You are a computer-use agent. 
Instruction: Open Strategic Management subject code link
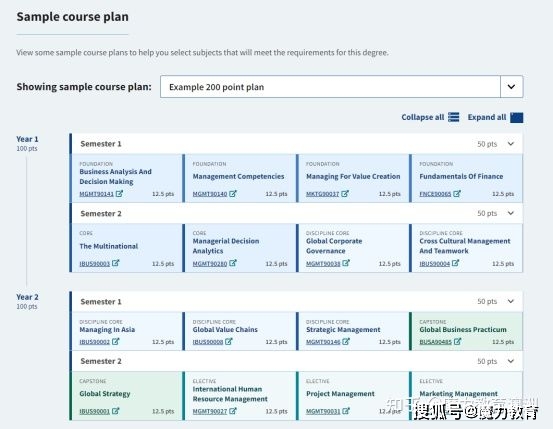click(x=323, y=342)
